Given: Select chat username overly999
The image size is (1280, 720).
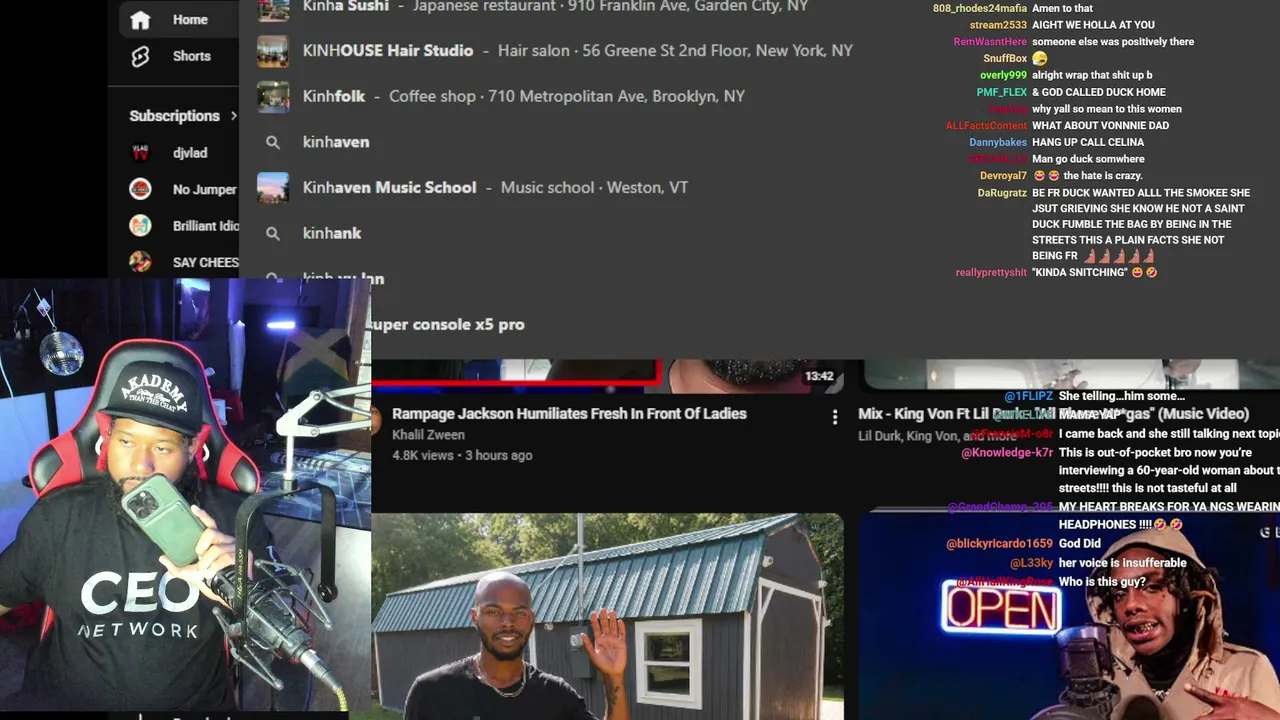Looking at the screenshot, I should (x=1003, y=75).
